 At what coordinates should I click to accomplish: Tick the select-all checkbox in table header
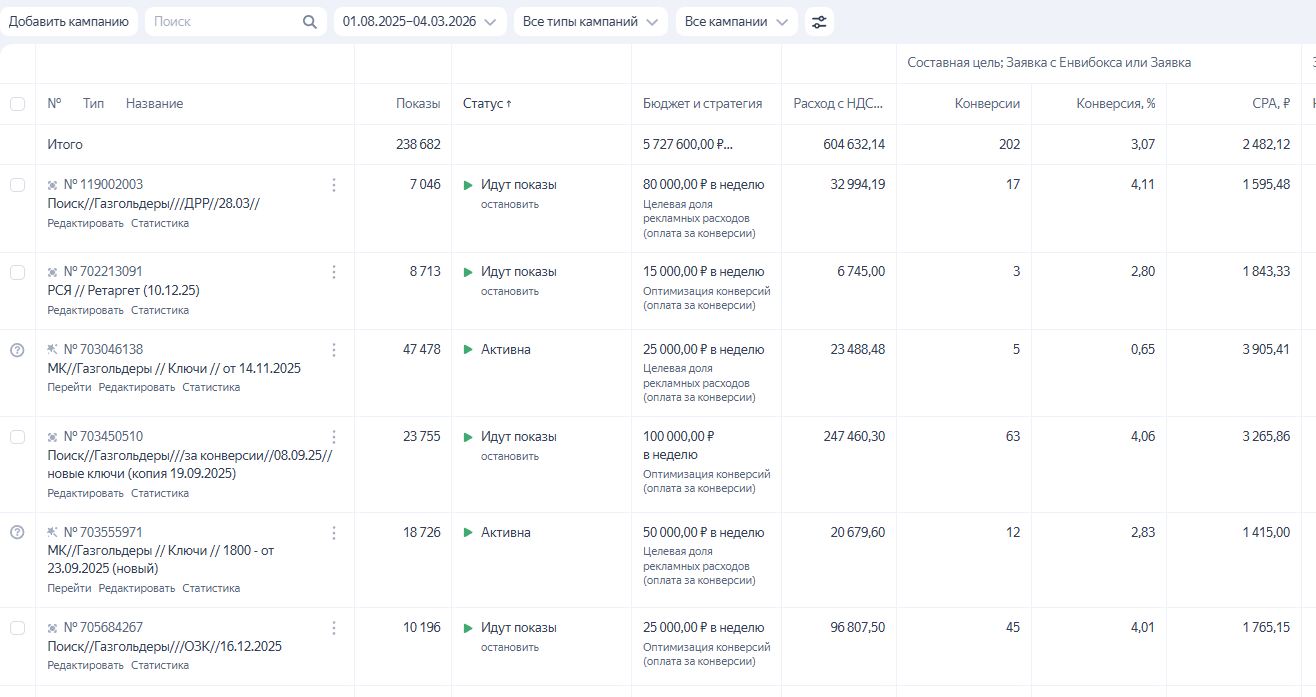[17, 104]
